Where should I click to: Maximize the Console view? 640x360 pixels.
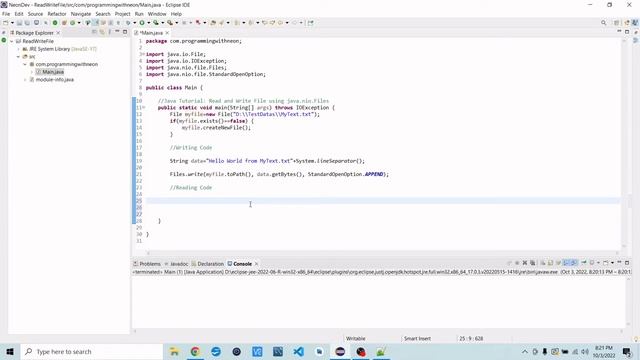[627, 262]
